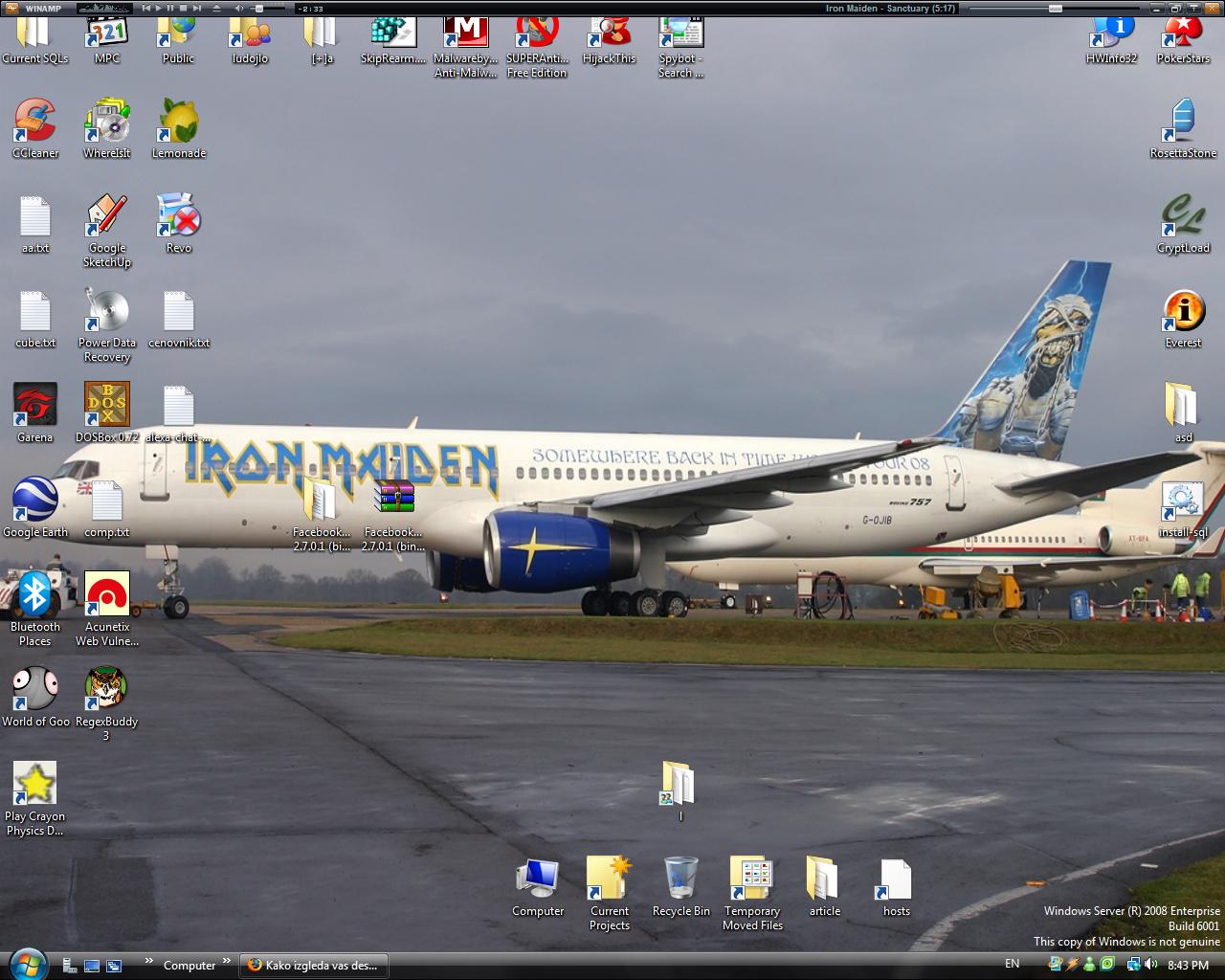Expand the Computer toolbar chevron

coord(227,961)
